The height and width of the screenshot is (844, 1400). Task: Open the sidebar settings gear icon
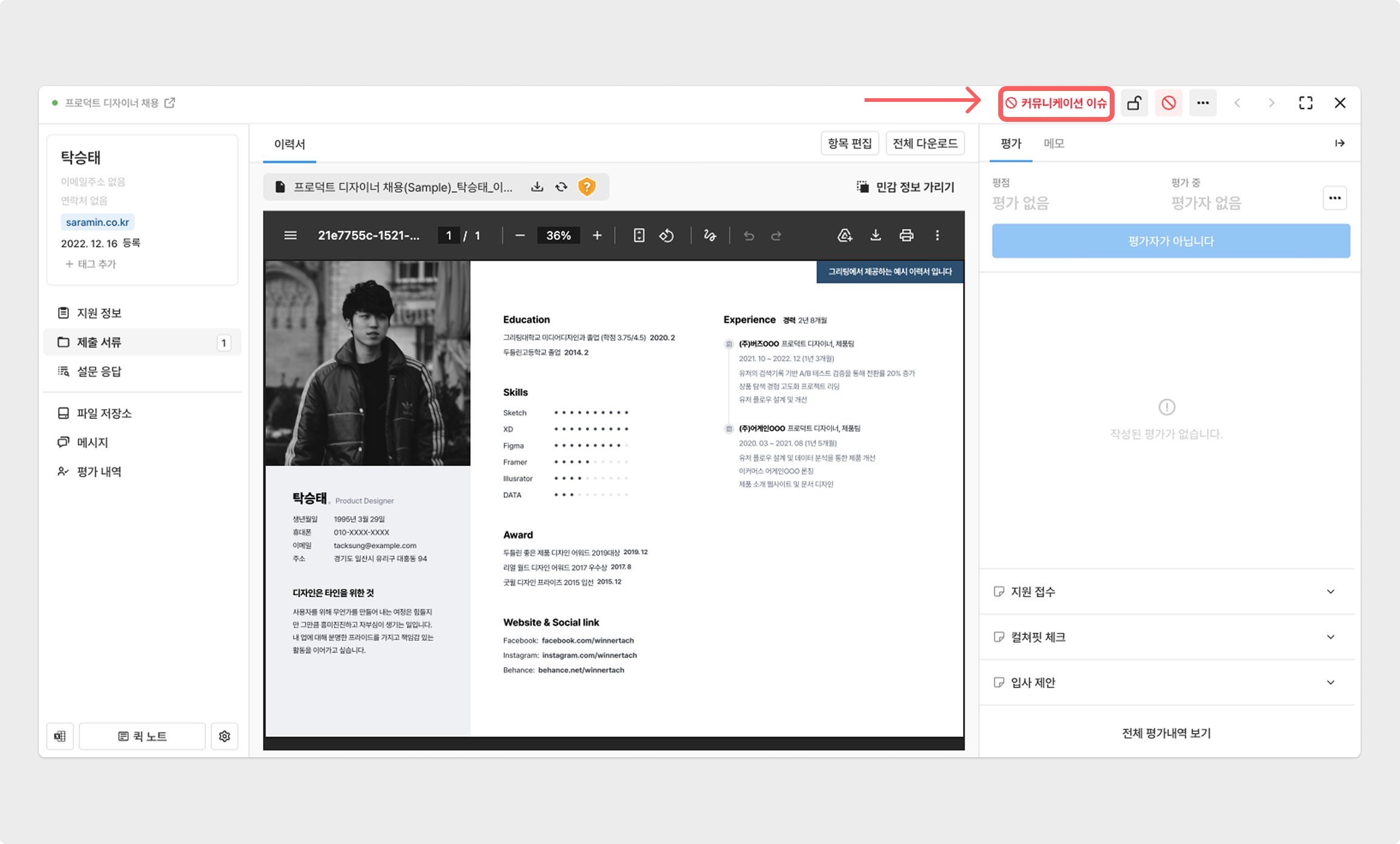pos(224,736)
